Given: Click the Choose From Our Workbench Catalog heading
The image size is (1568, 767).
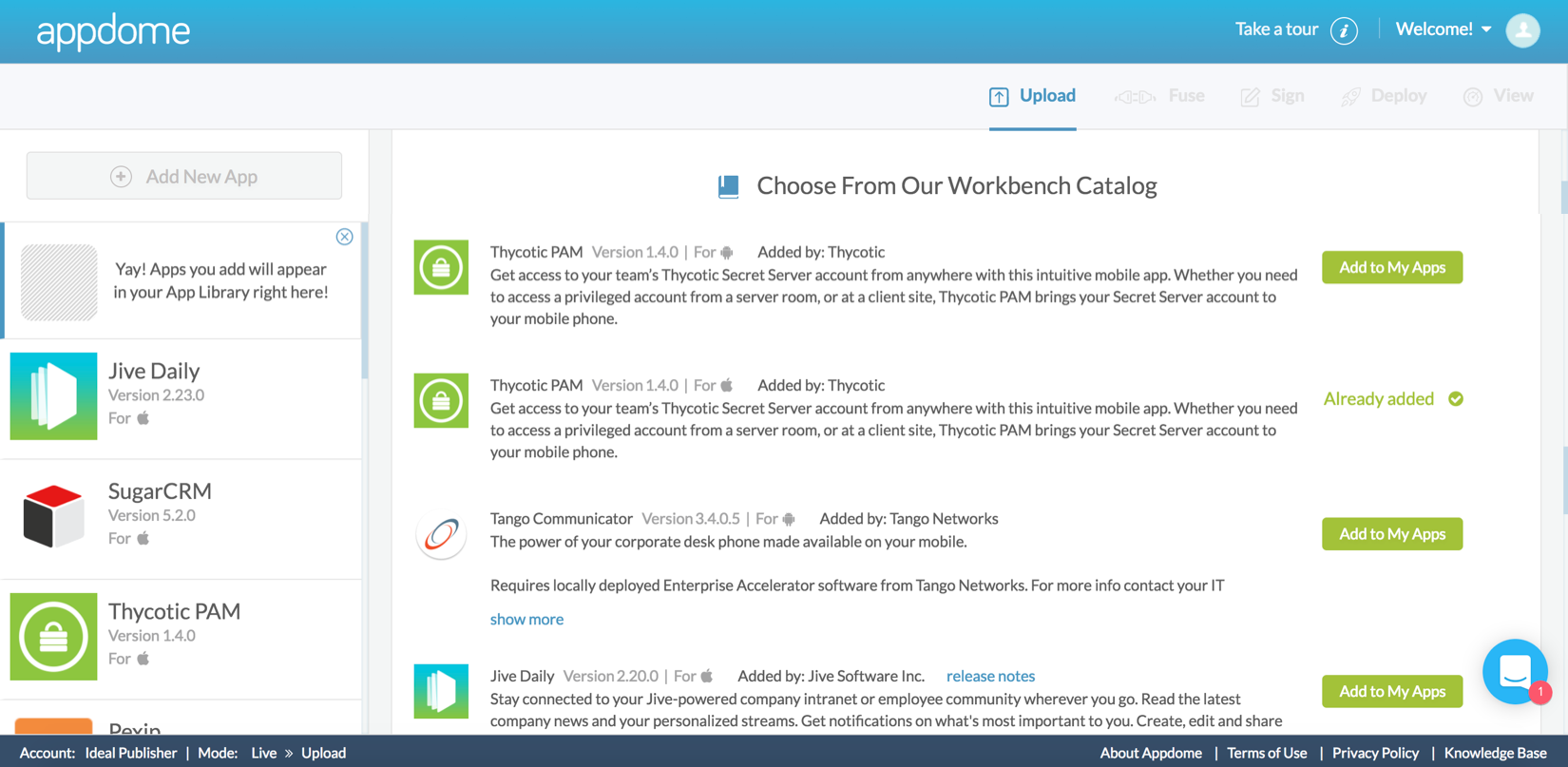Looking at the screenshot, I should (x=956, y=185).
